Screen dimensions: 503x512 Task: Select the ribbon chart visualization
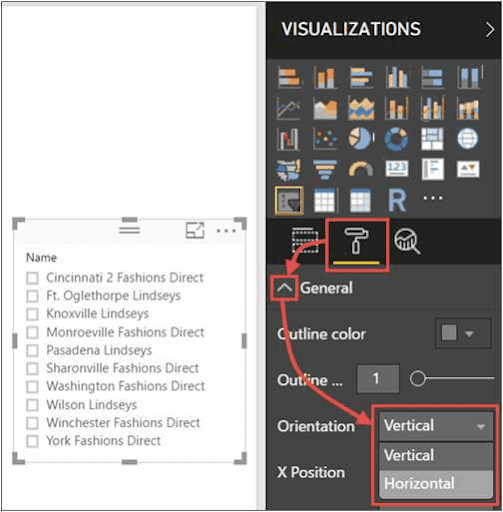pos(468,108)
